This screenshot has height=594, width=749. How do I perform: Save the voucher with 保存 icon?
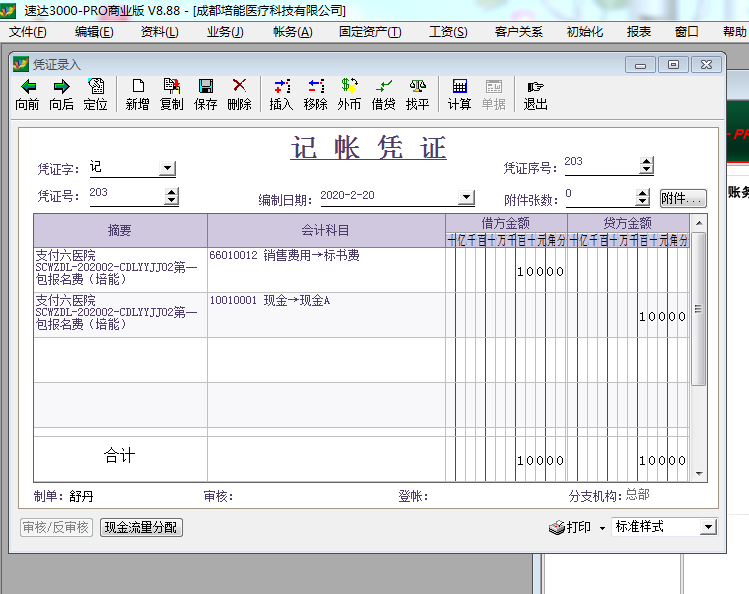[206, 86]
